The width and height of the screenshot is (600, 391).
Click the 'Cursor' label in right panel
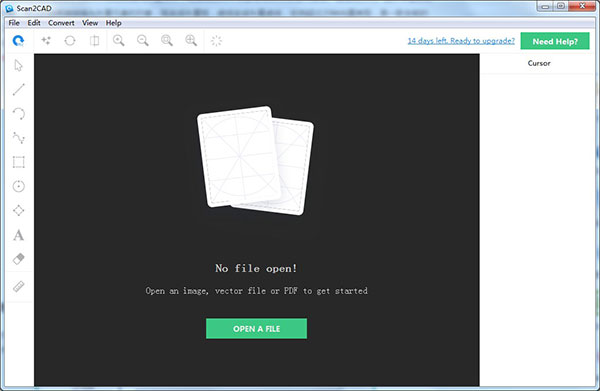pyautogui.click(x=539, y=63)
